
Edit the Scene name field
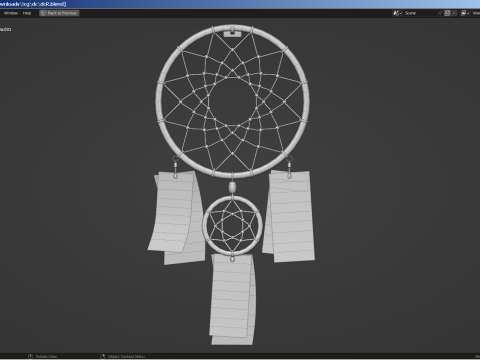420,13
